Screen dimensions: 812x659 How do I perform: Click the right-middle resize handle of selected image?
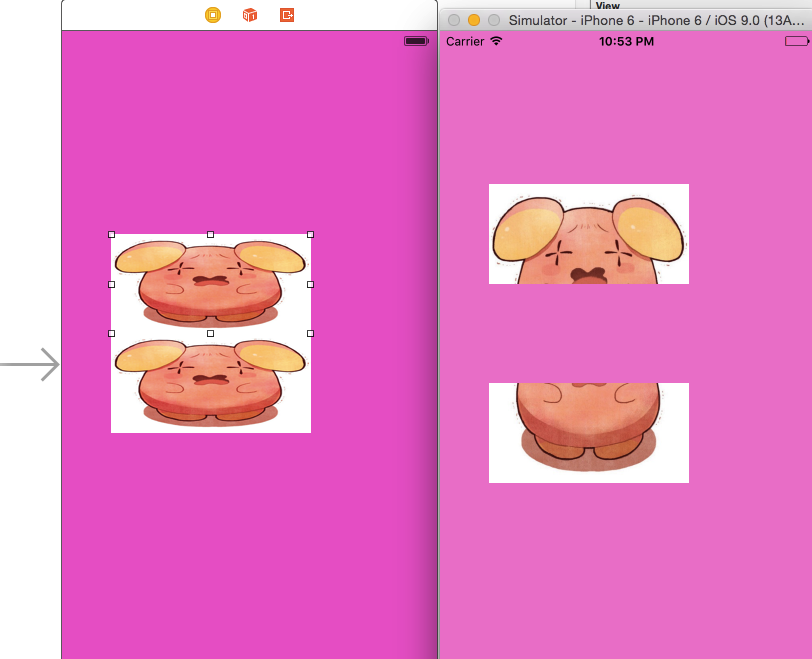(310, 284)
